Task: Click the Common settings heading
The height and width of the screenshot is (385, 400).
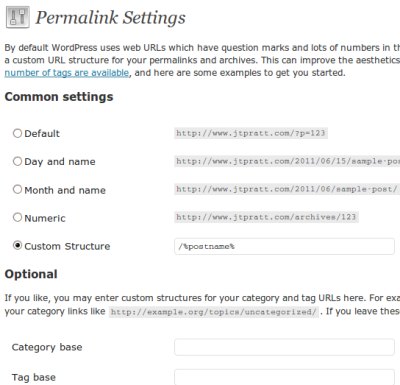Action: (x=59, y=97)
